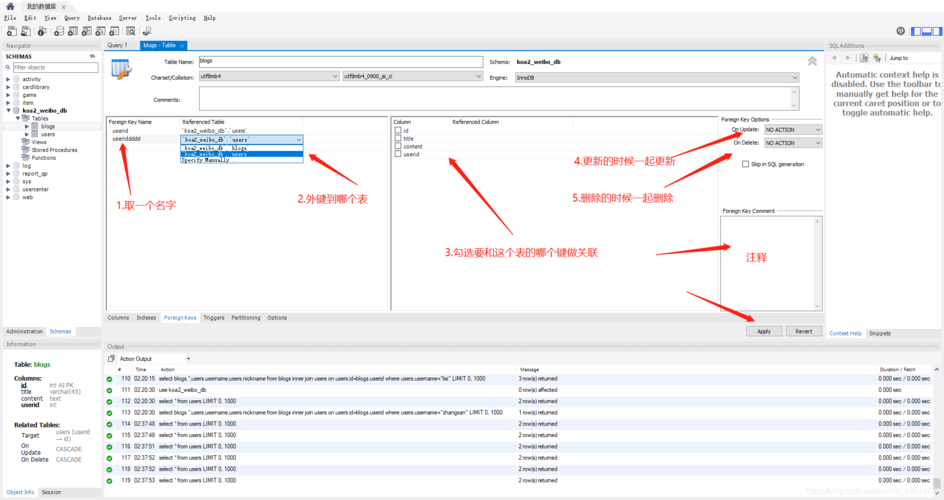The height and width of the screenshot is (500, 944).
Task: Expand the activity schema
Action: [x=8, y=79]
